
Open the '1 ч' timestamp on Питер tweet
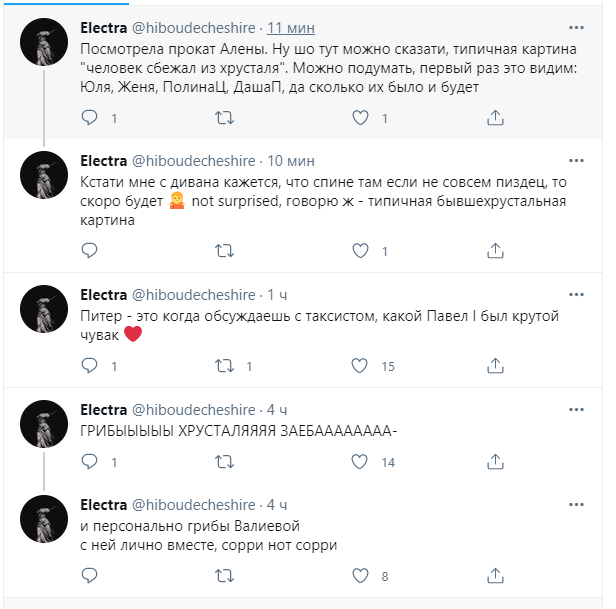point(277,294)
